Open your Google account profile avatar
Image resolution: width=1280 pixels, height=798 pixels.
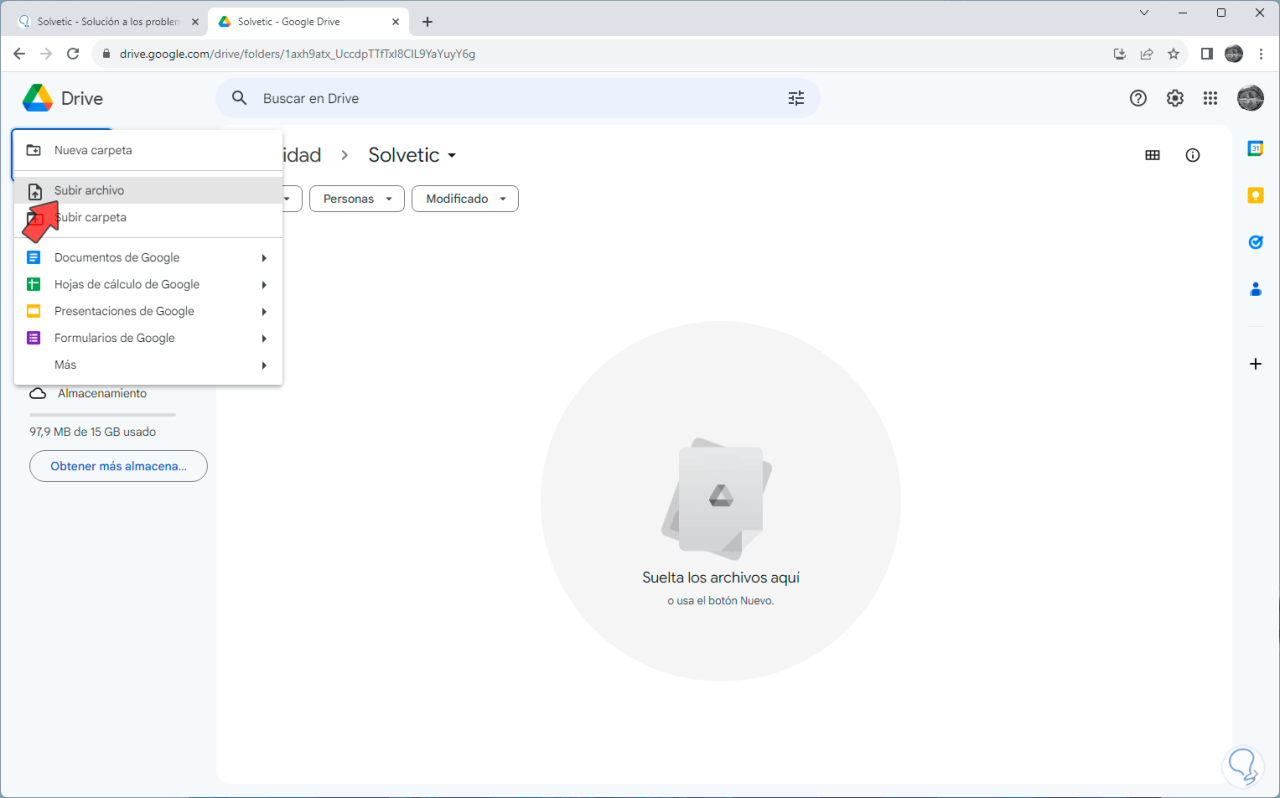point(1251,98)
